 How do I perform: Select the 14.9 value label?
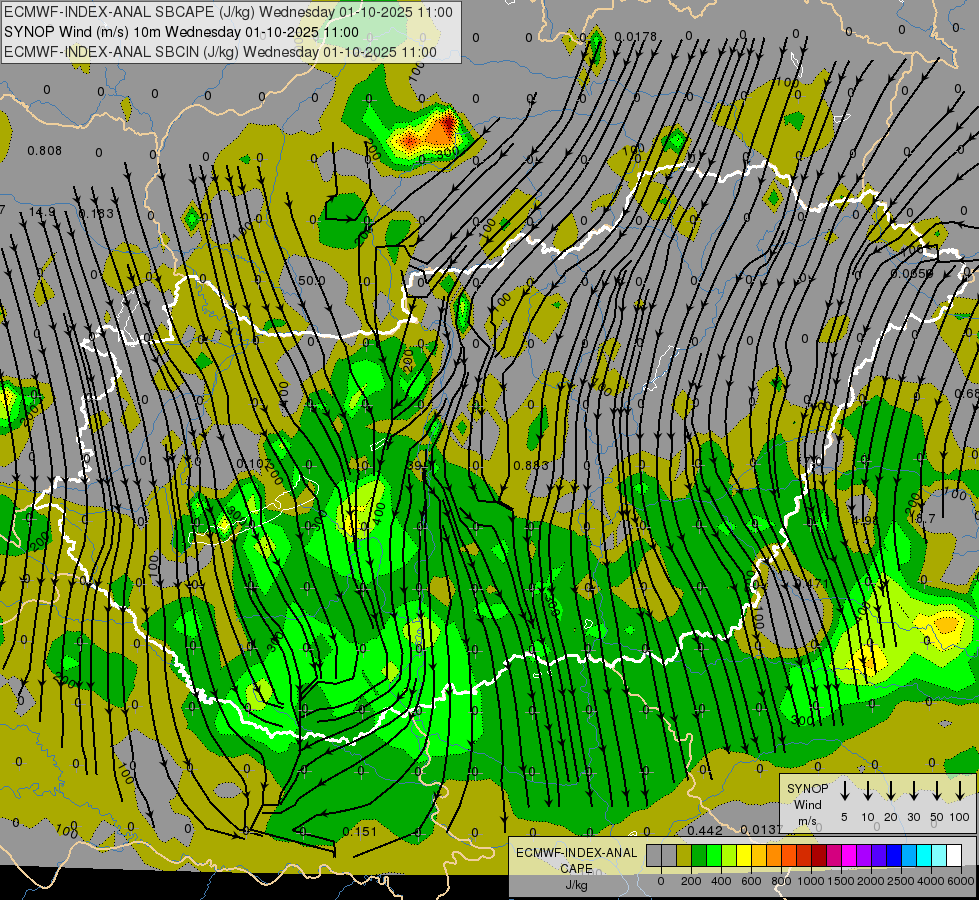click(x=42, y=212)
